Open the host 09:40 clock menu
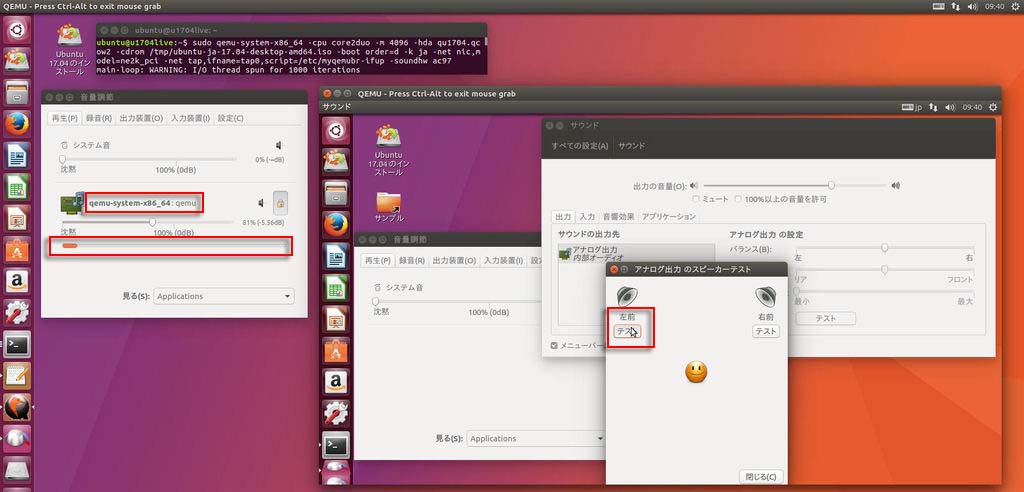The image size is (1024, 492). [x=995, y=7]
